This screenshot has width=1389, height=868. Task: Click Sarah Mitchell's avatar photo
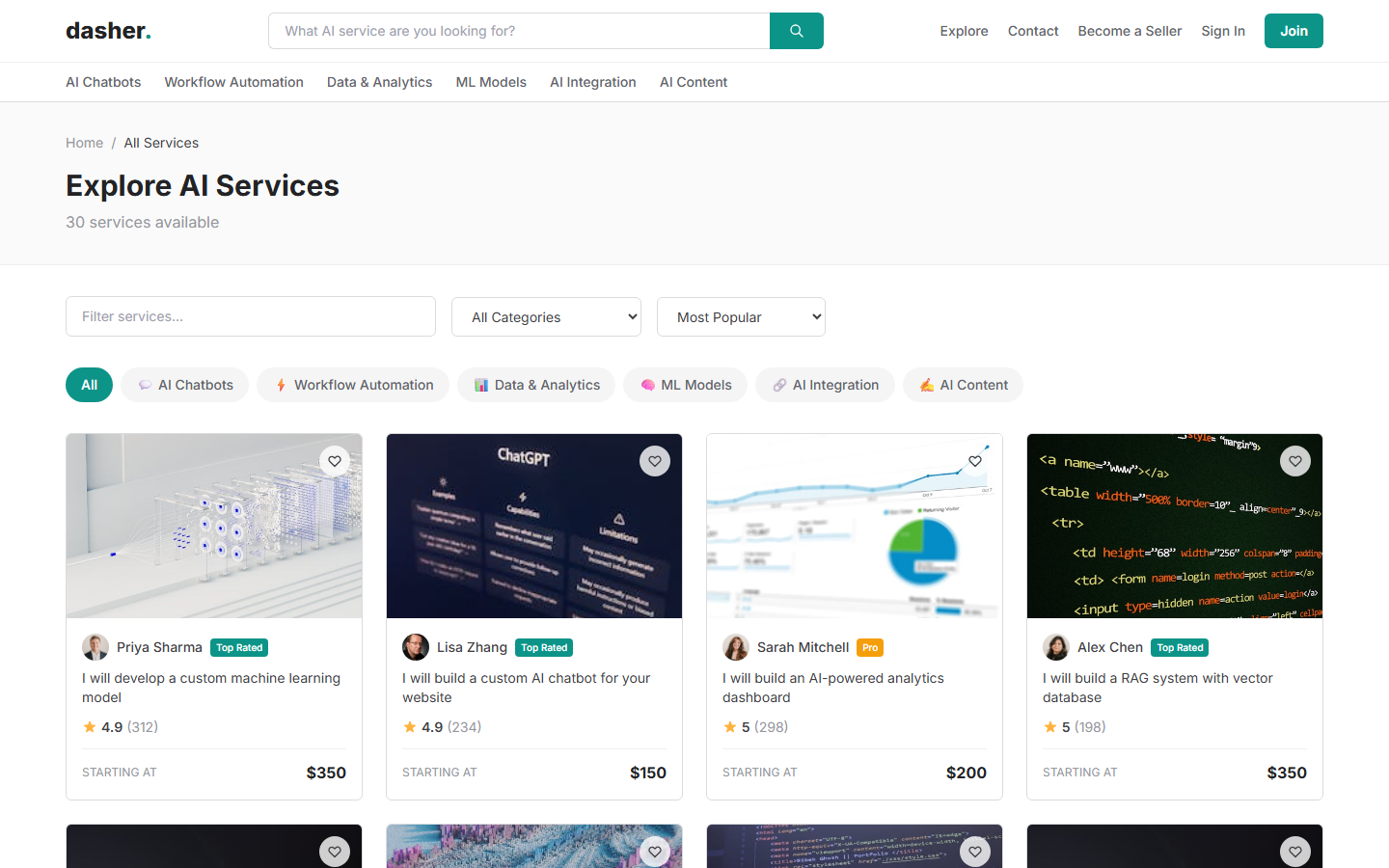[736, 647]
